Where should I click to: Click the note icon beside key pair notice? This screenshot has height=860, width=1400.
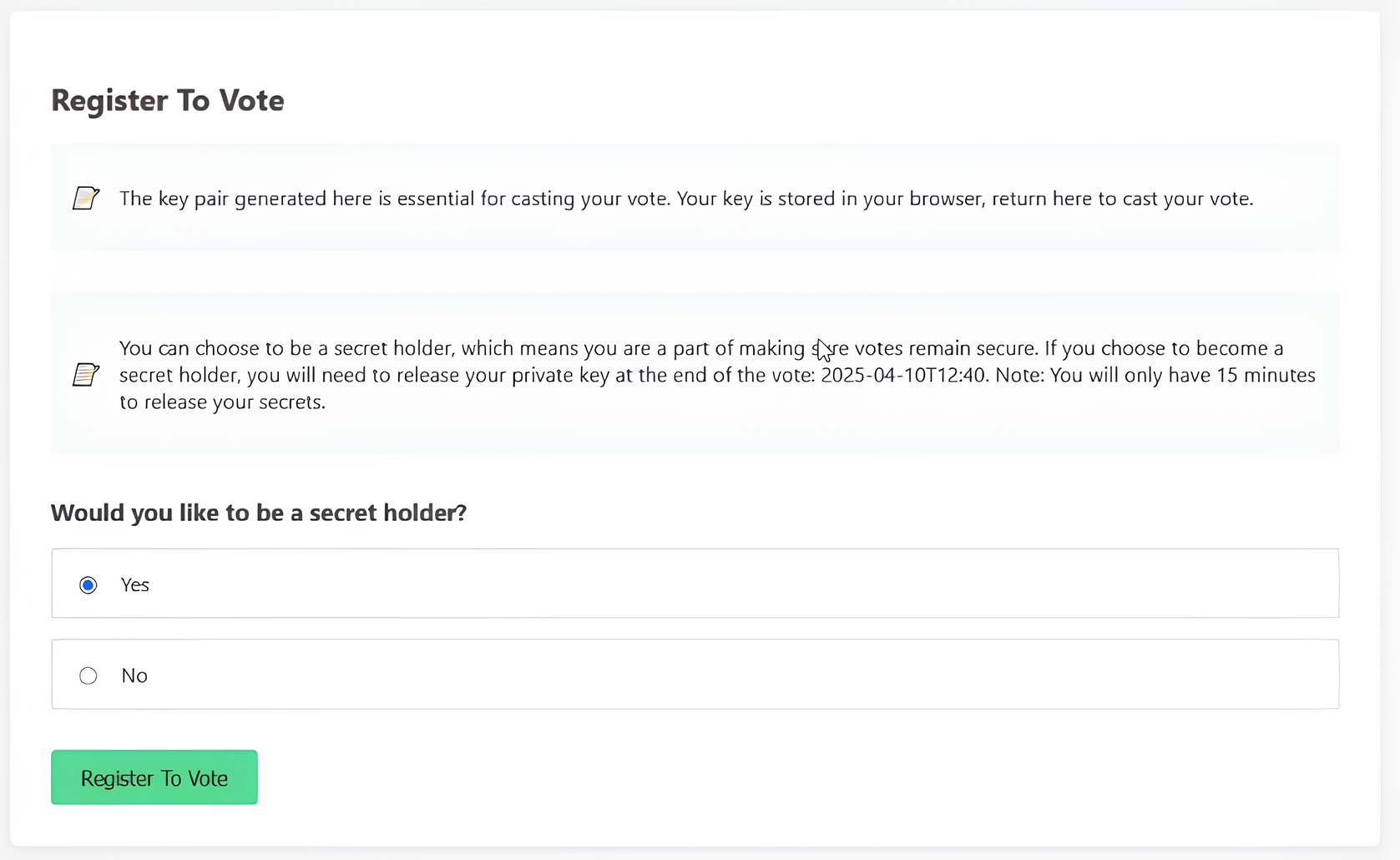tap(86, 199)
